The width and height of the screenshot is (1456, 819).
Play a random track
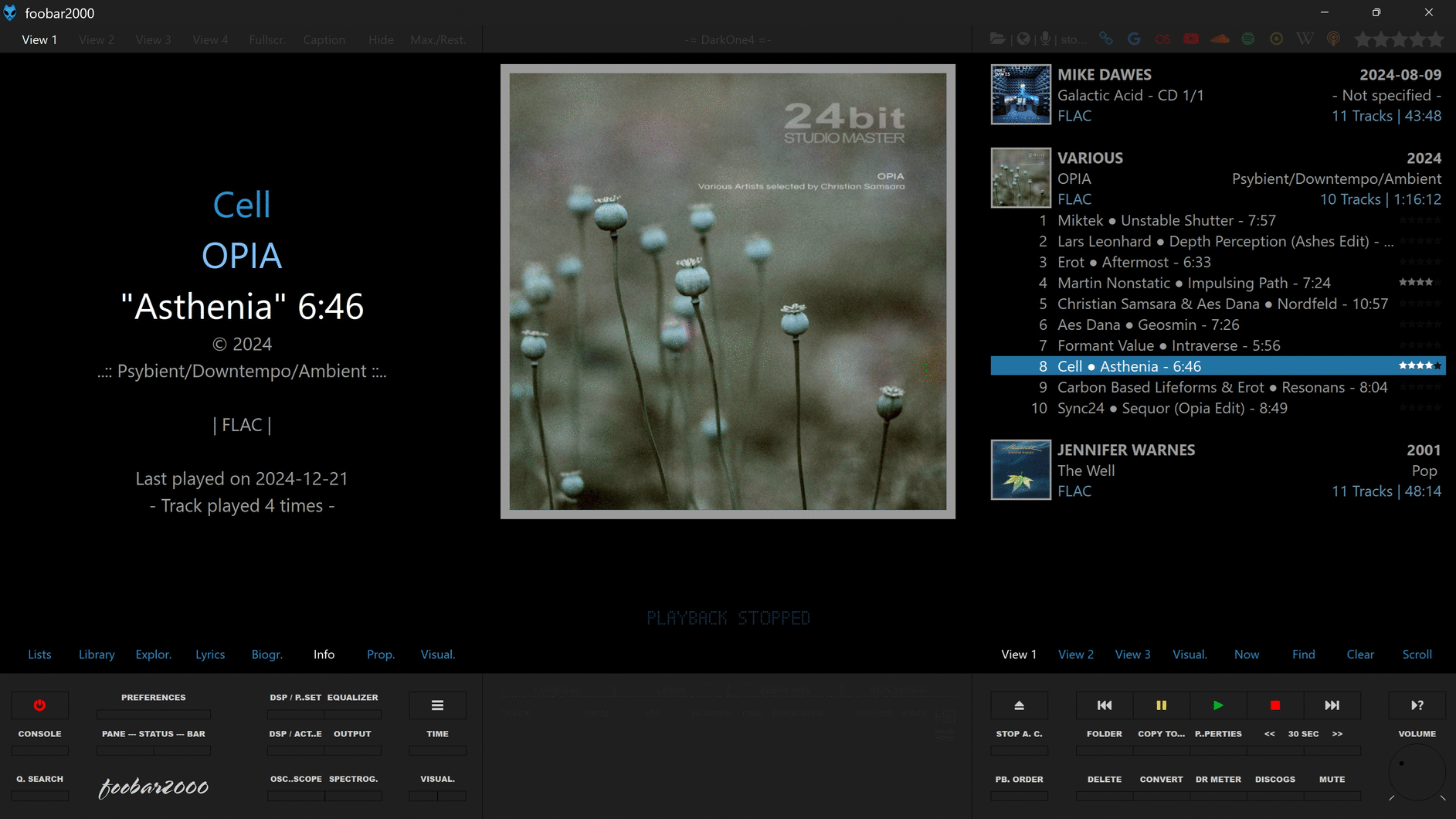point(1417,705)
